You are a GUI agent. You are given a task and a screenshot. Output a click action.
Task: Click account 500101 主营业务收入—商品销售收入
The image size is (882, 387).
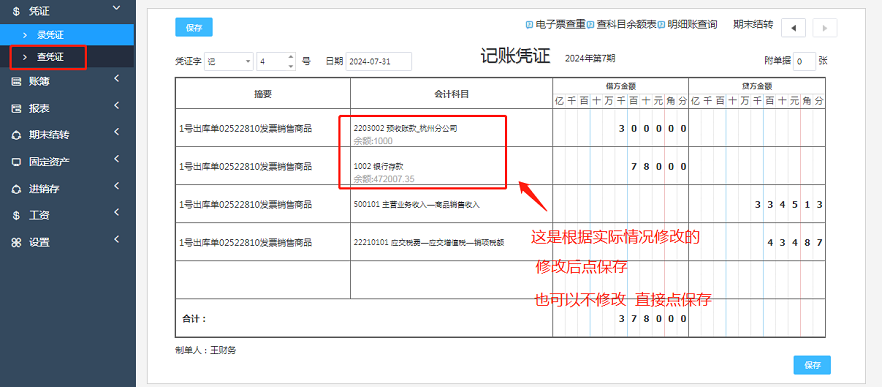pyautogui.click(x=416, y=205)
